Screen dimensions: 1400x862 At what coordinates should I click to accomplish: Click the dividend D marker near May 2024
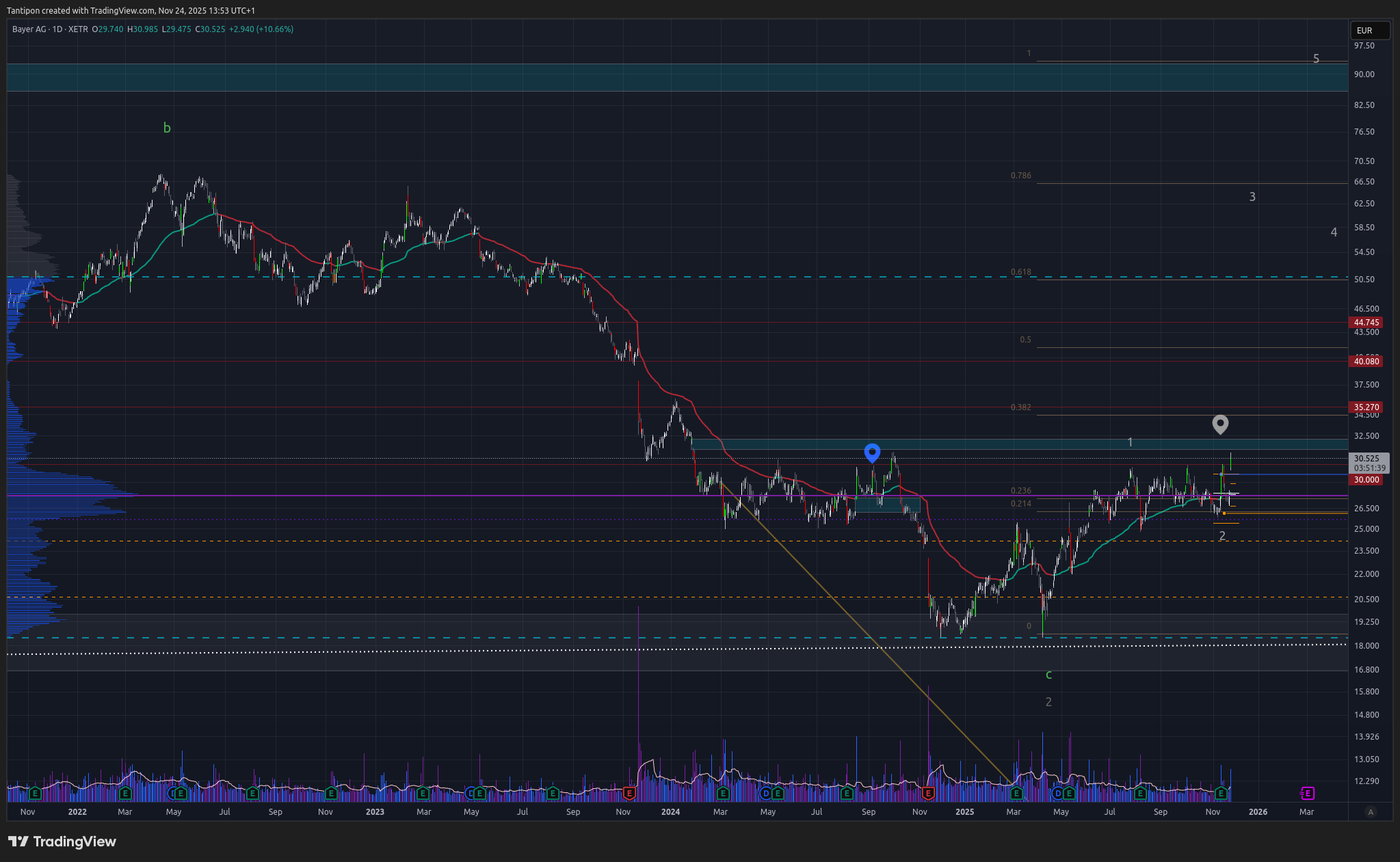[766, 793]
